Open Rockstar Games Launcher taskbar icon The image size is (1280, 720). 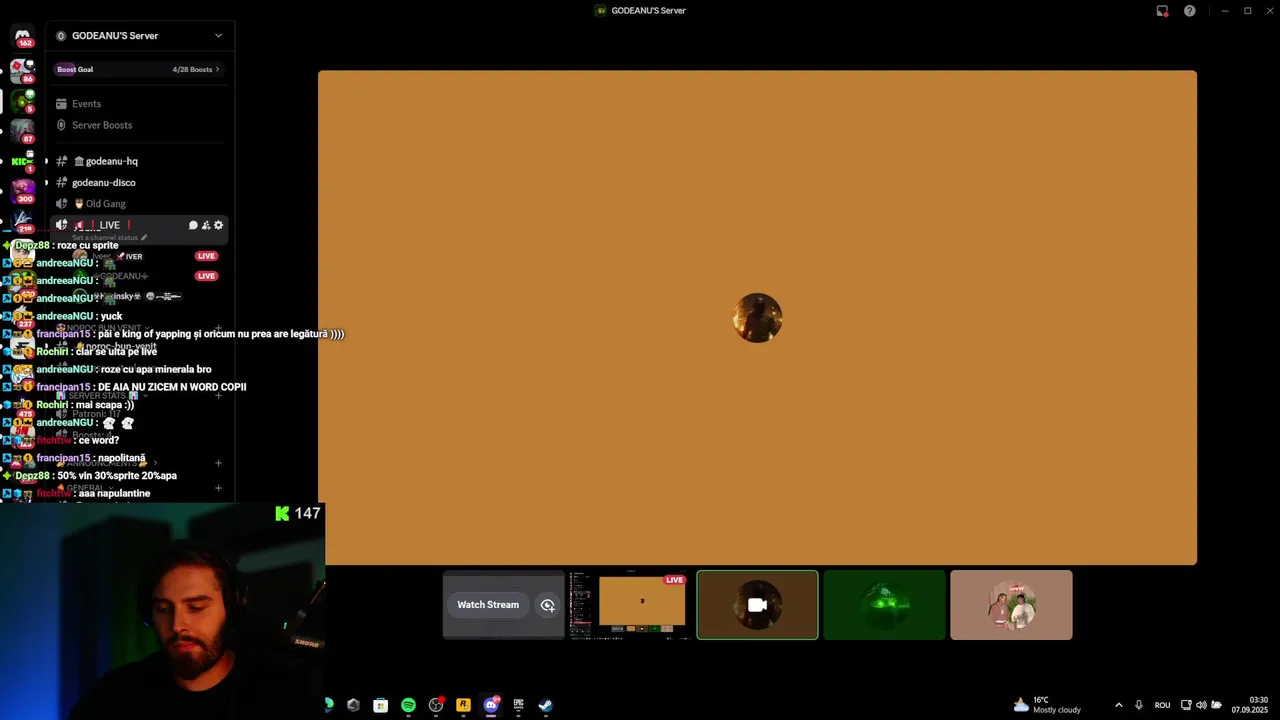click(463, 705)
